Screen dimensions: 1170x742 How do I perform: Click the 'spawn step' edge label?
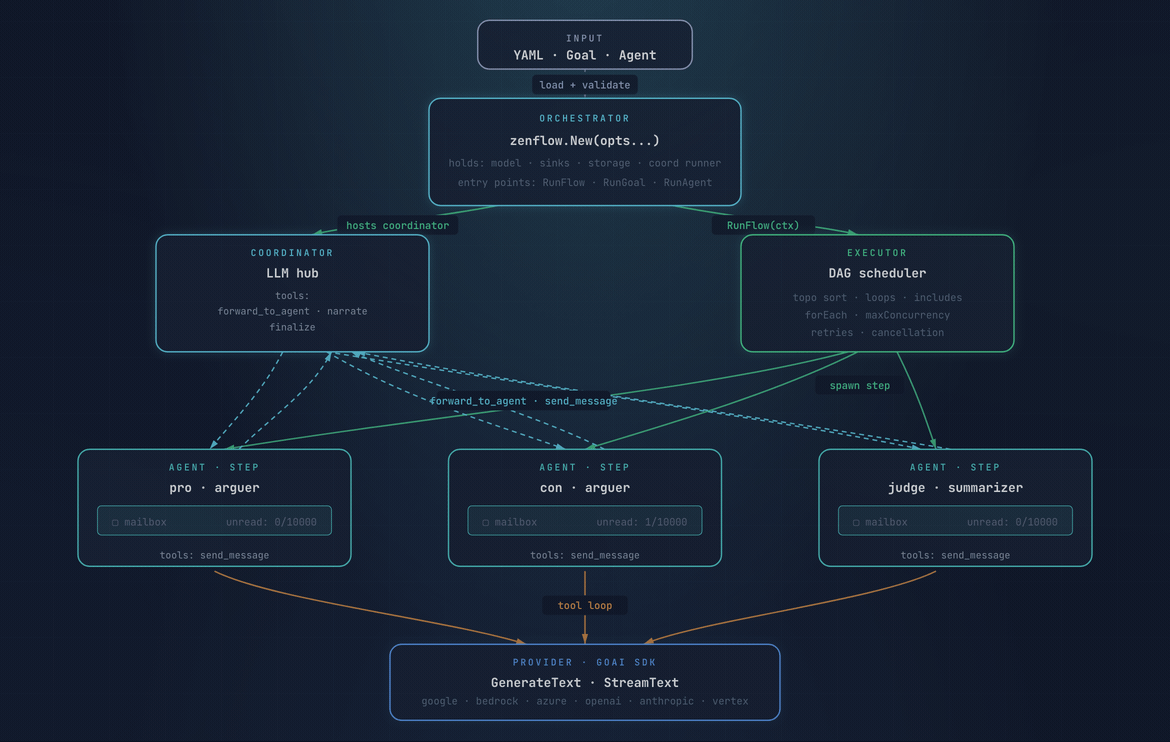[x=860, y=386]
